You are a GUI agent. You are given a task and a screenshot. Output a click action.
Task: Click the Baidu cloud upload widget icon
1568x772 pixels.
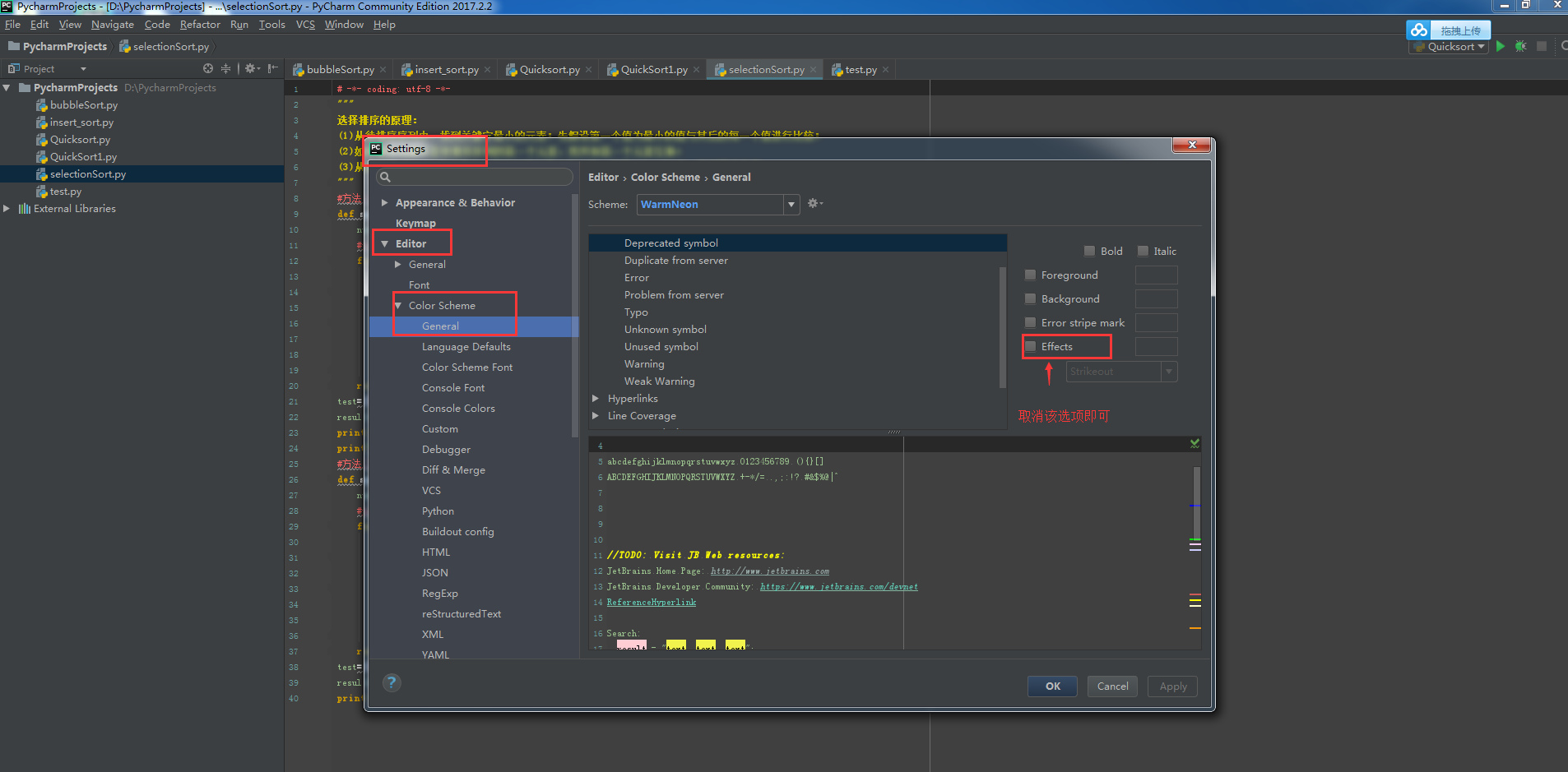pos(1419,30)
